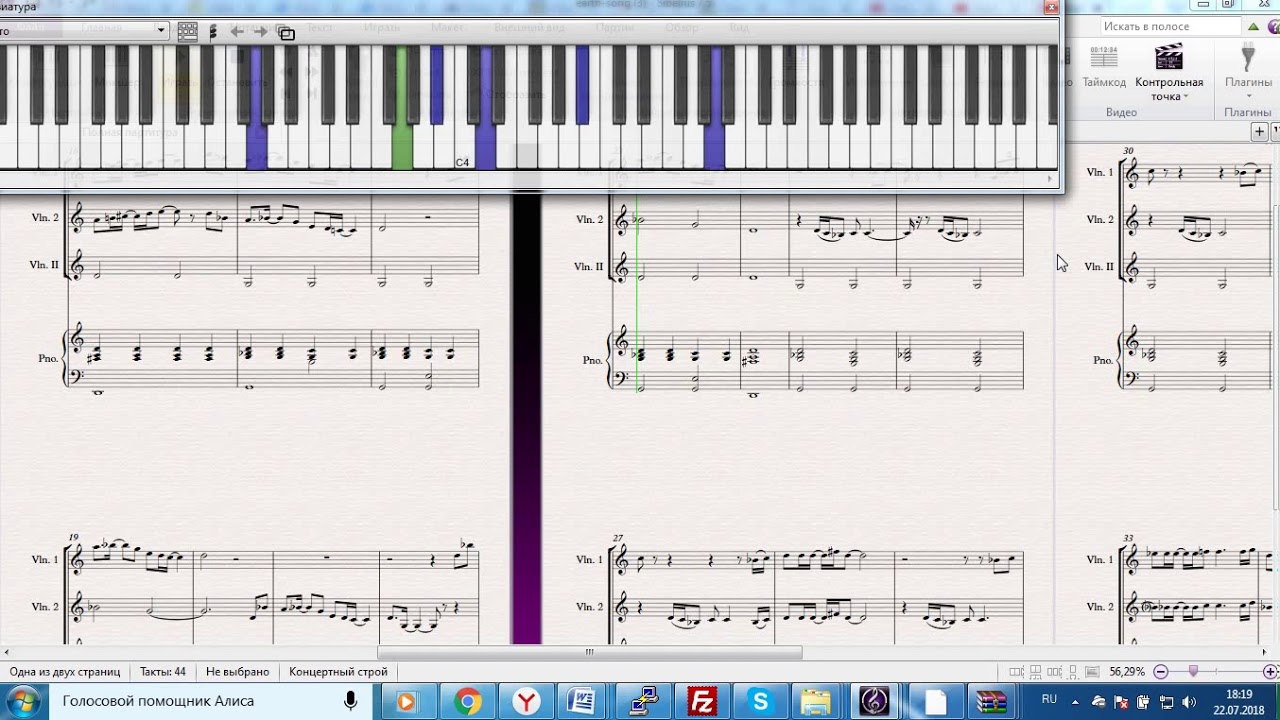Click the score scrollbar left arrow

pos(7,652)
